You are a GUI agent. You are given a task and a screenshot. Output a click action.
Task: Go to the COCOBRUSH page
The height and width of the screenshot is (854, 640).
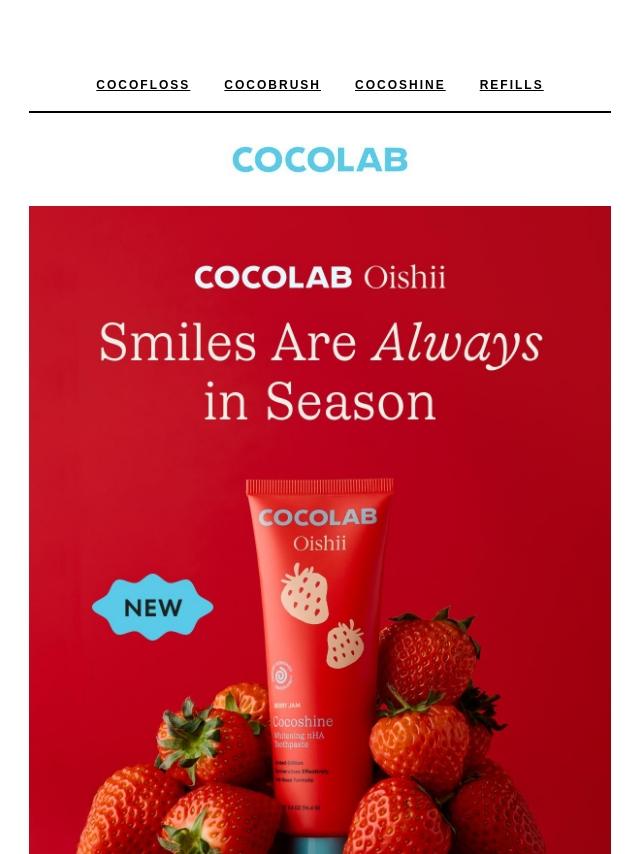pos(272,85)
